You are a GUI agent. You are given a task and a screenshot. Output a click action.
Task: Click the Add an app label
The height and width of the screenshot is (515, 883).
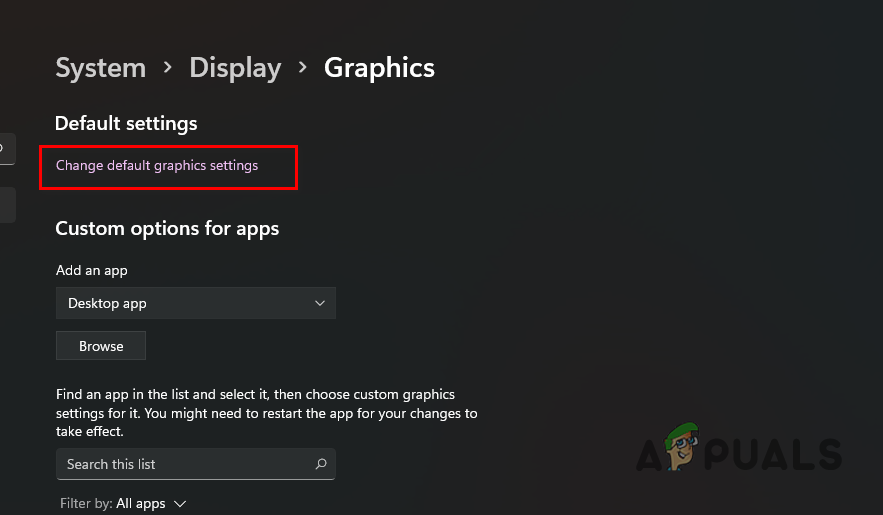(91, 270)
